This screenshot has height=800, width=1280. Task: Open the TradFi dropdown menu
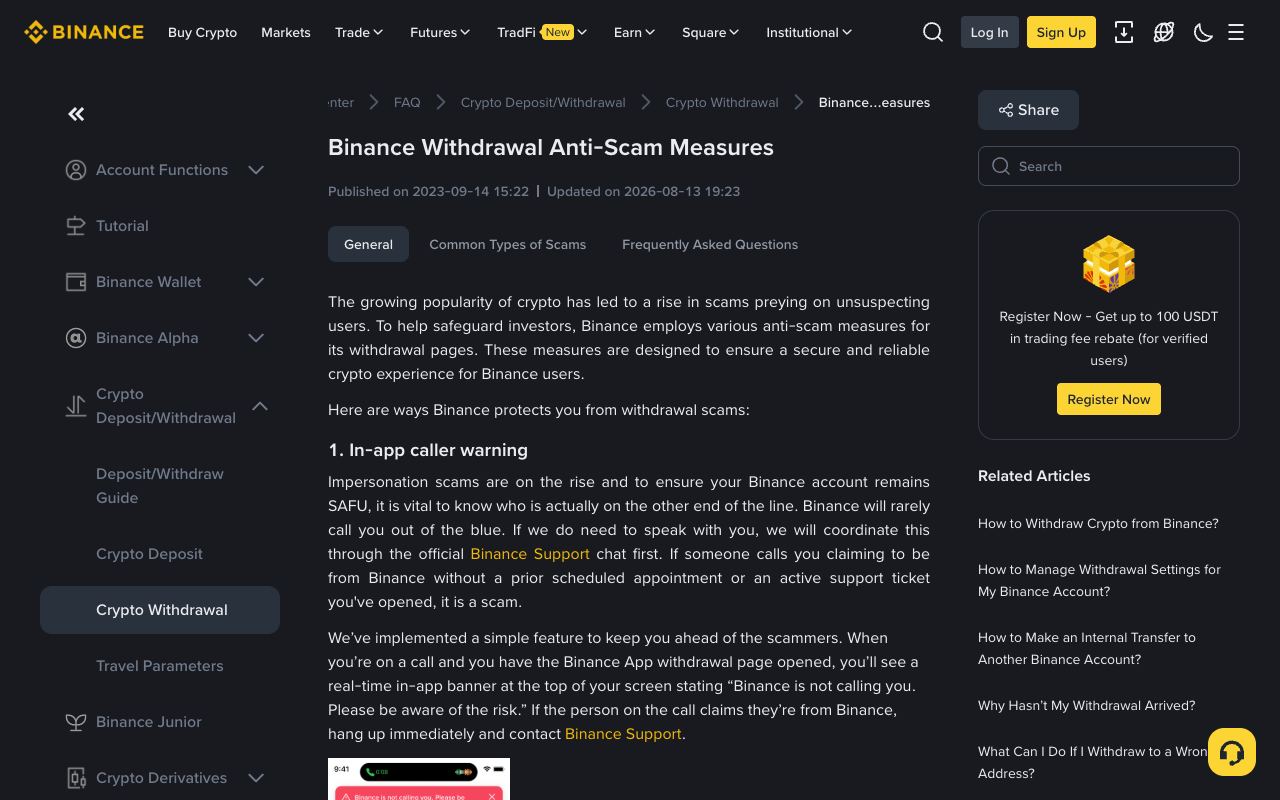(542, 32)
